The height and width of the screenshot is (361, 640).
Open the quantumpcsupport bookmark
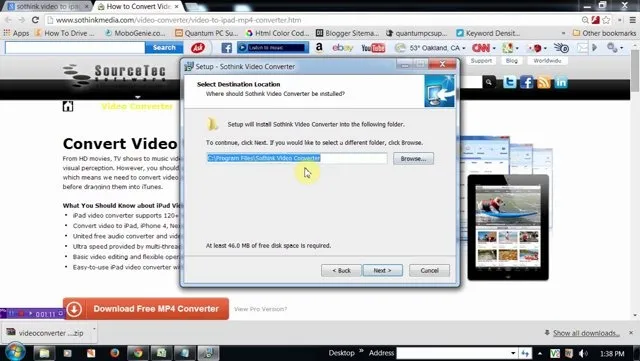416,33
